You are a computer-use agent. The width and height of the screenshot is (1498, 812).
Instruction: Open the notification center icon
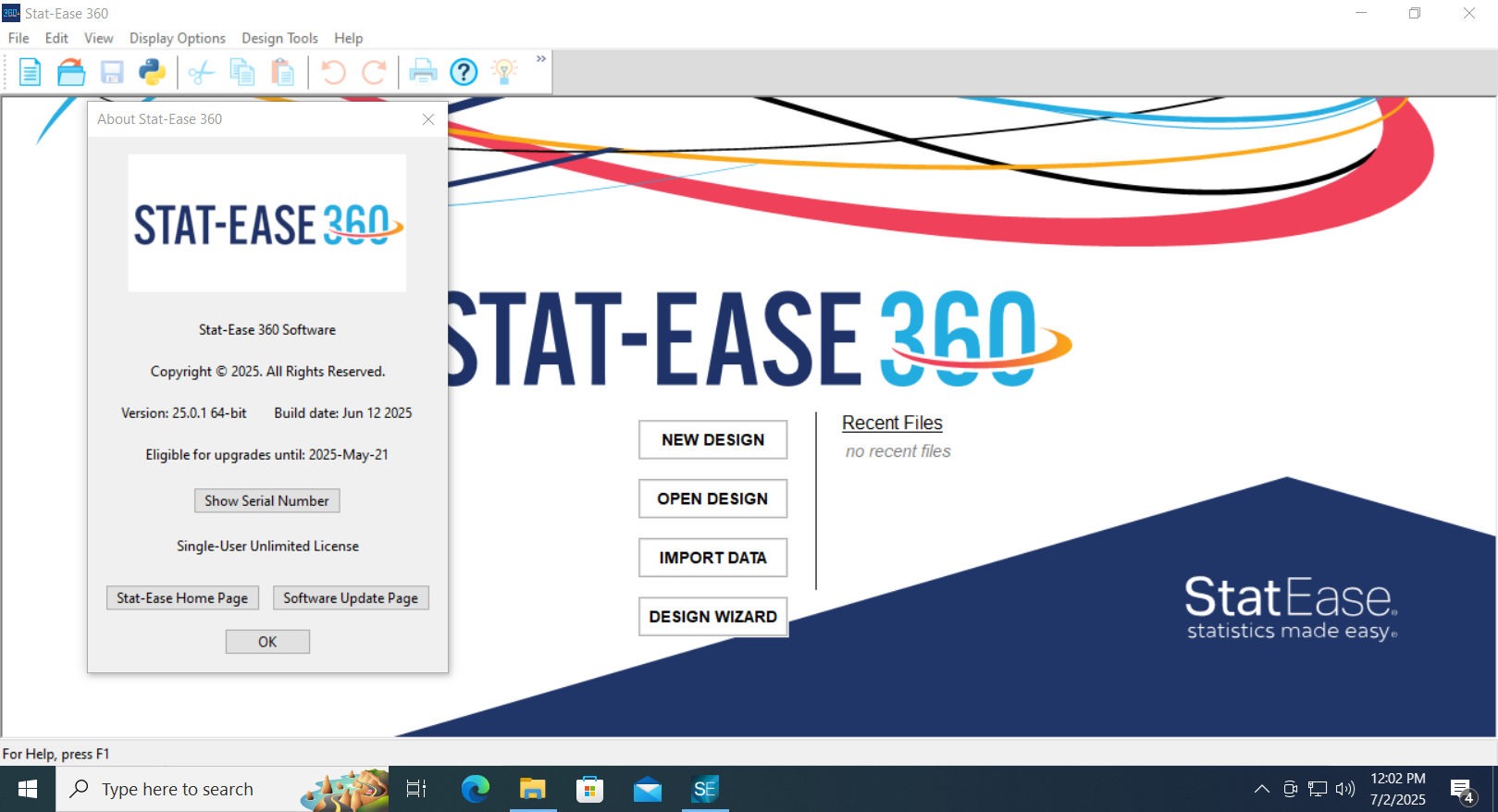1463,790
